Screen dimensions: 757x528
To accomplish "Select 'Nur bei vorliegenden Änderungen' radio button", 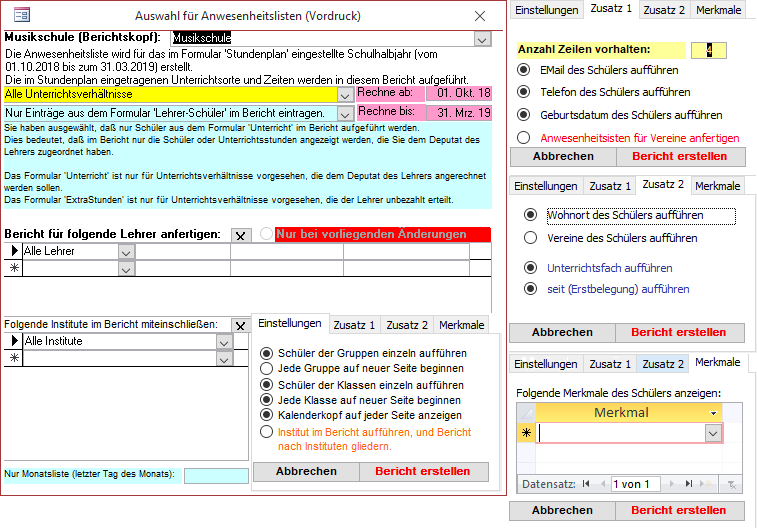I will pos(266,234).
